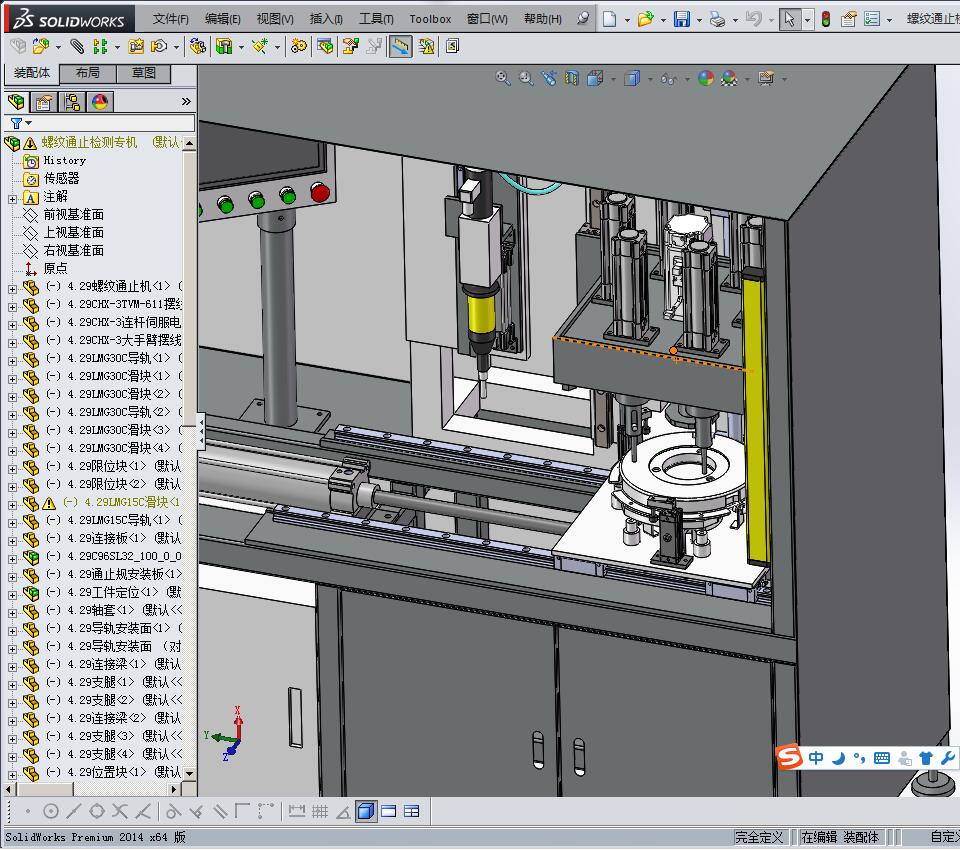Toggle the 3D shaded cube button in bottom toolbar
Screen dimensions: 960x850
365,811
